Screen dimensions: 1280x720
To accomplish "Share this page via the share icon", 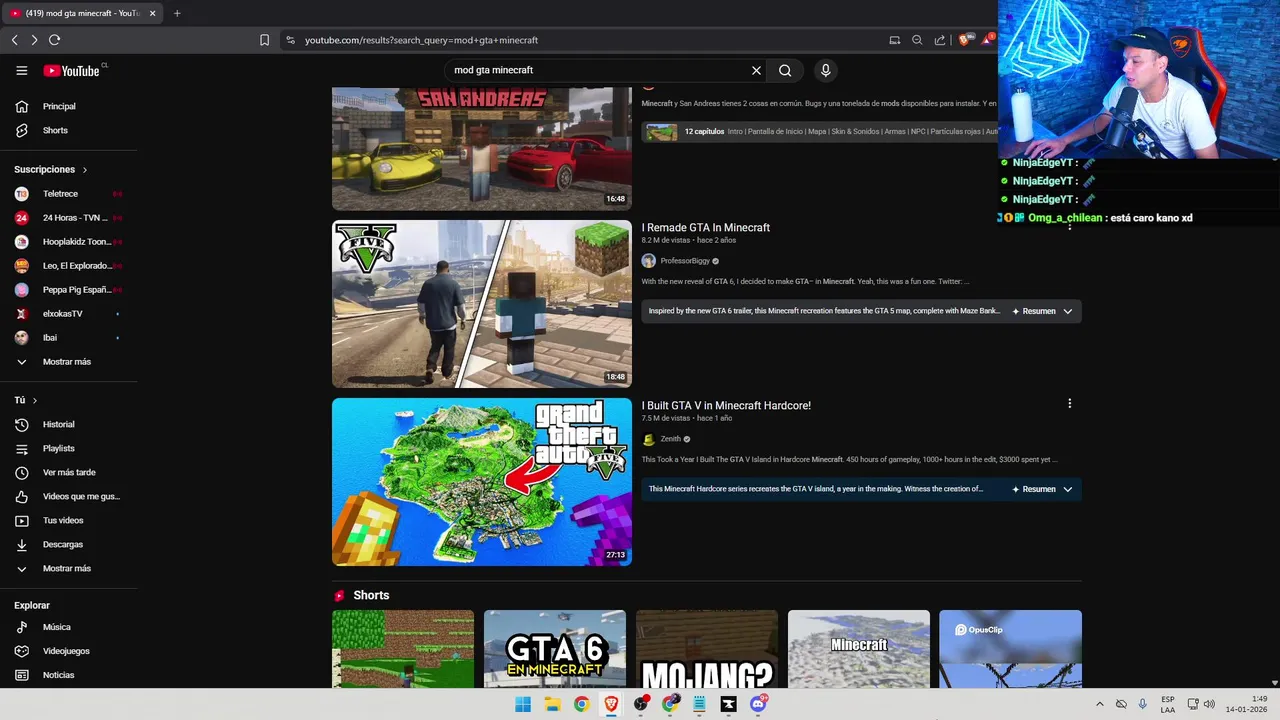I will pos(940,40).
